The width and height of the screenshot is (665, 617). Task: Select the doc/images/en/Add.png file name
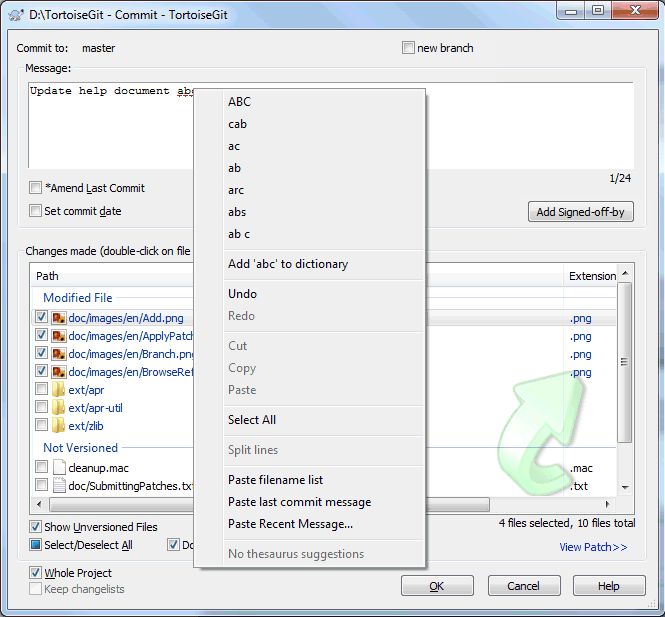pos(126,318)
